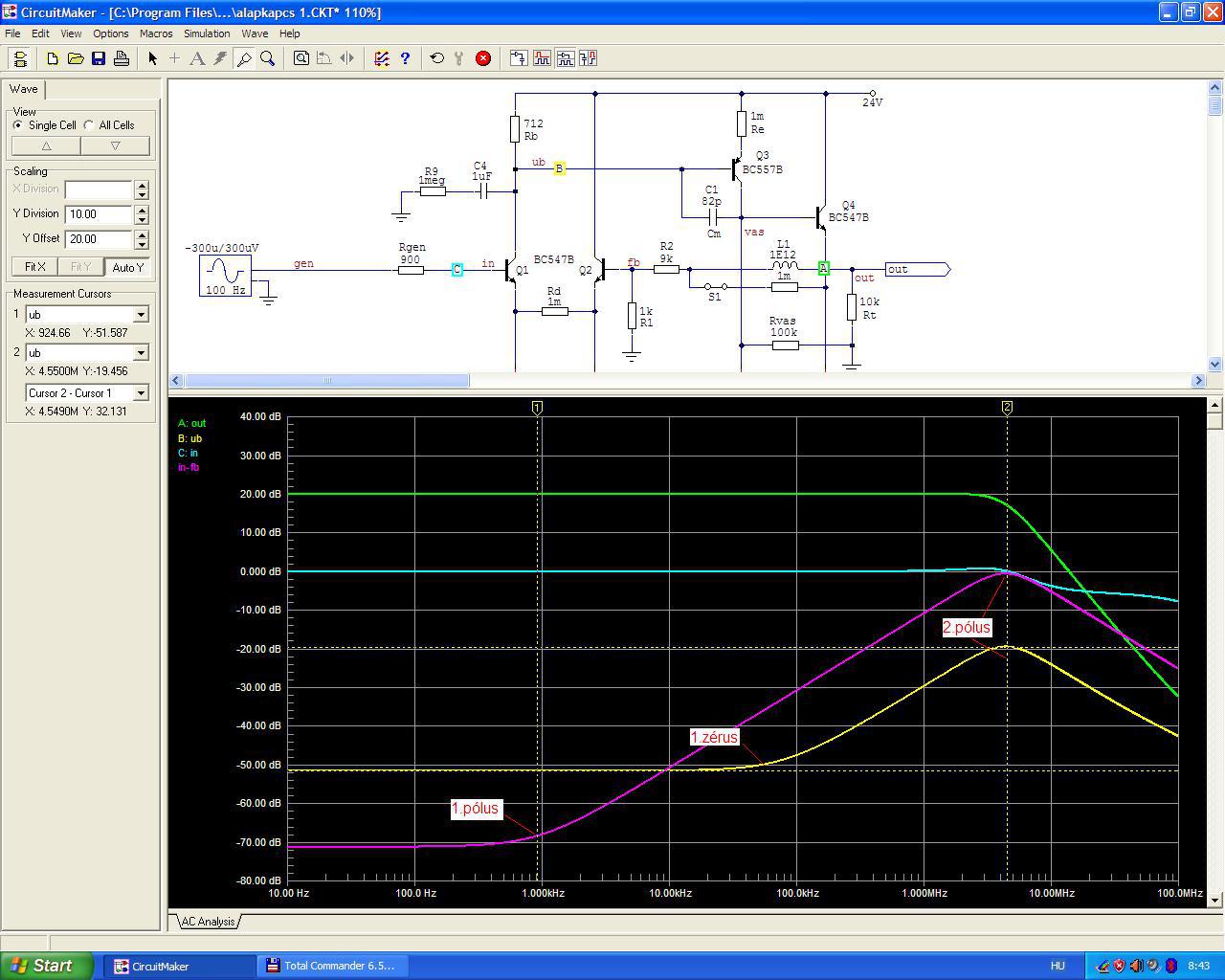Open an existing file with folder icon
This screenshot has width=1225, height=980.
(76, 58)
